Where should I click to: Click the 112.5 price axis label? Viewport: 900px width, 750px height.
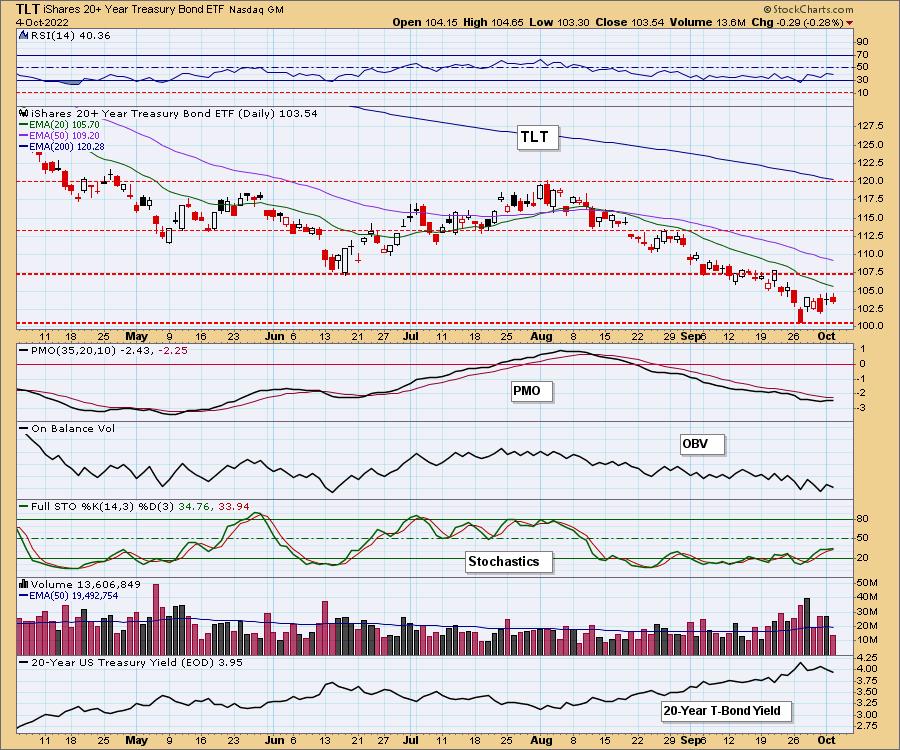pyautogui.click(x=871, y=235)
